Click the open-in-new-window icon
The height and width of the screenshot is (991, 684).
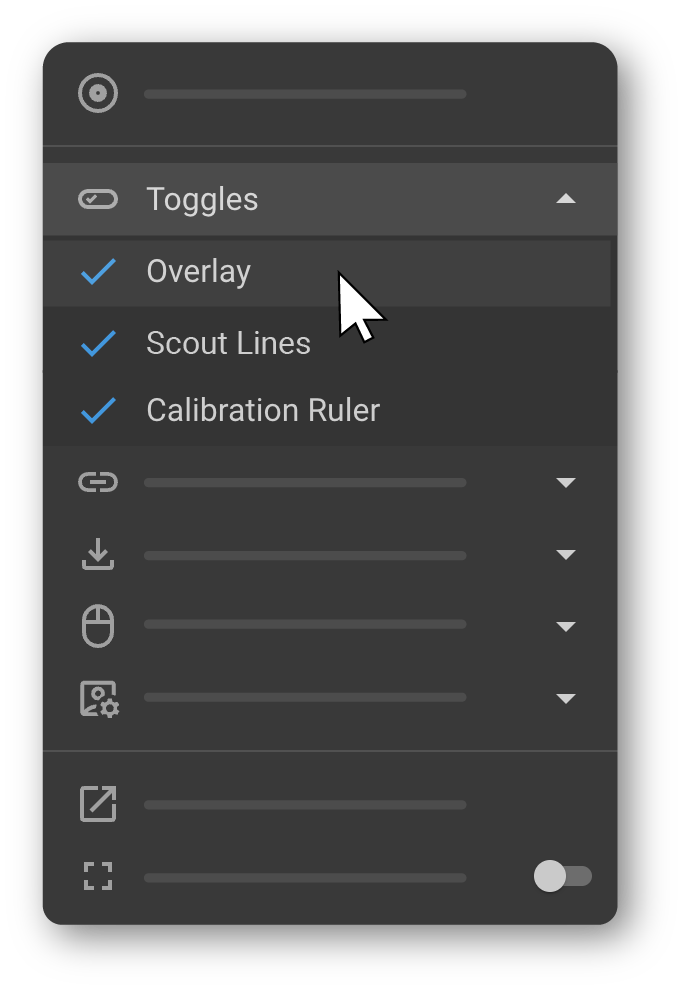(98, 804)
